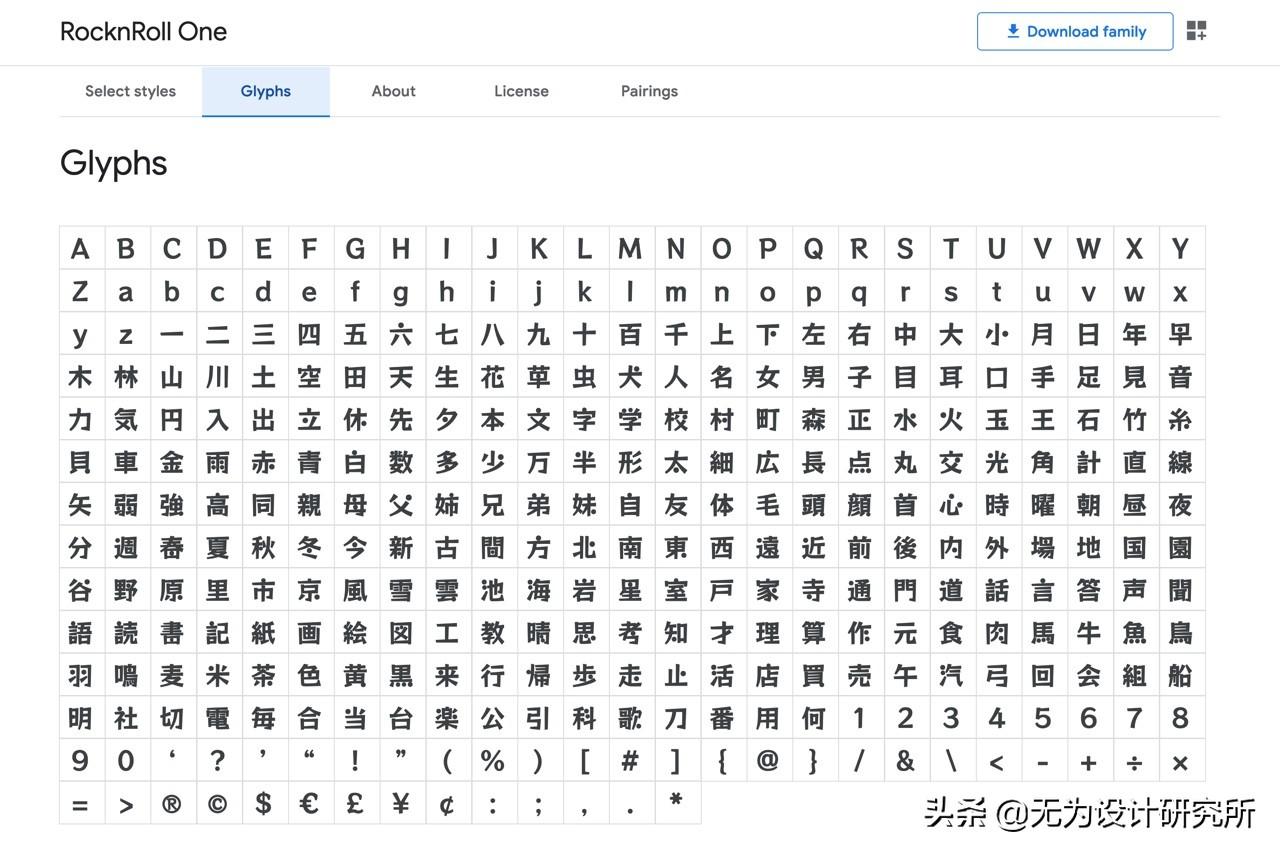Click the kanji 学 glyph

pos(630,420)
